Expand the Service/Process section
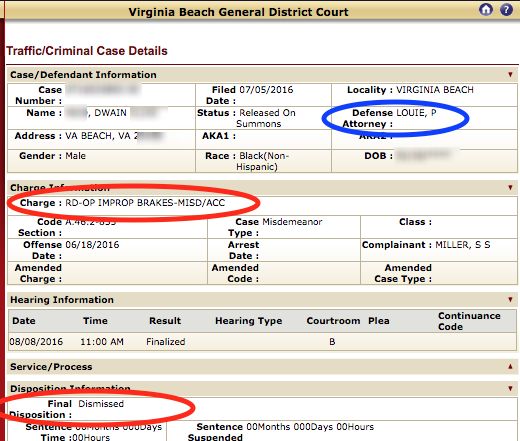 (510, 367)
